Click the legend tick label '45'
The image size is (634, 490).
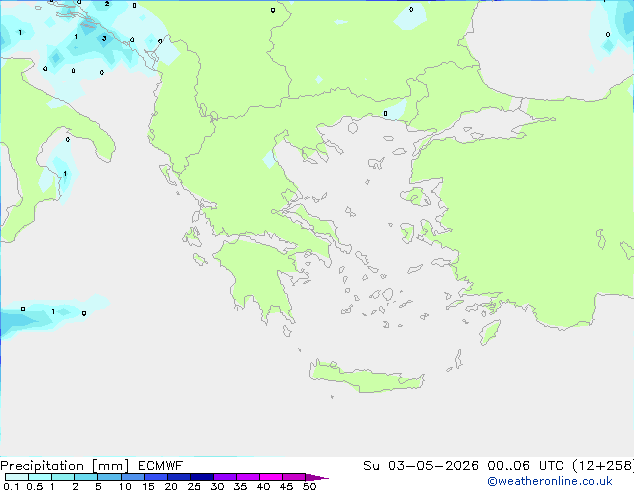pos(286,486)
